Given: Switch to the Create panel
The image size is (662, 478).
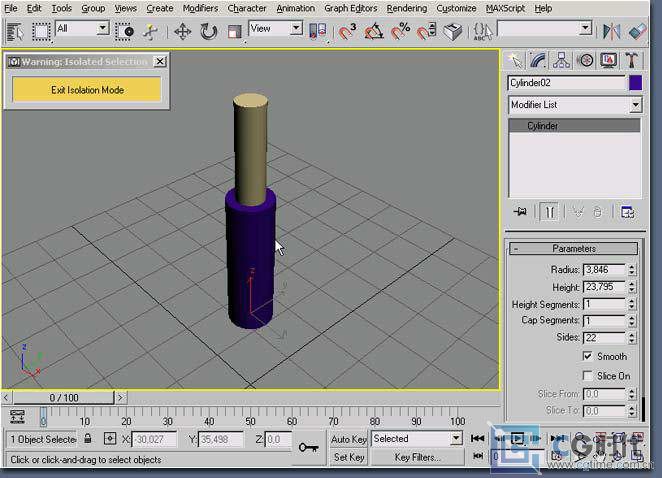Looking at the screenshot, I should 515,60.
